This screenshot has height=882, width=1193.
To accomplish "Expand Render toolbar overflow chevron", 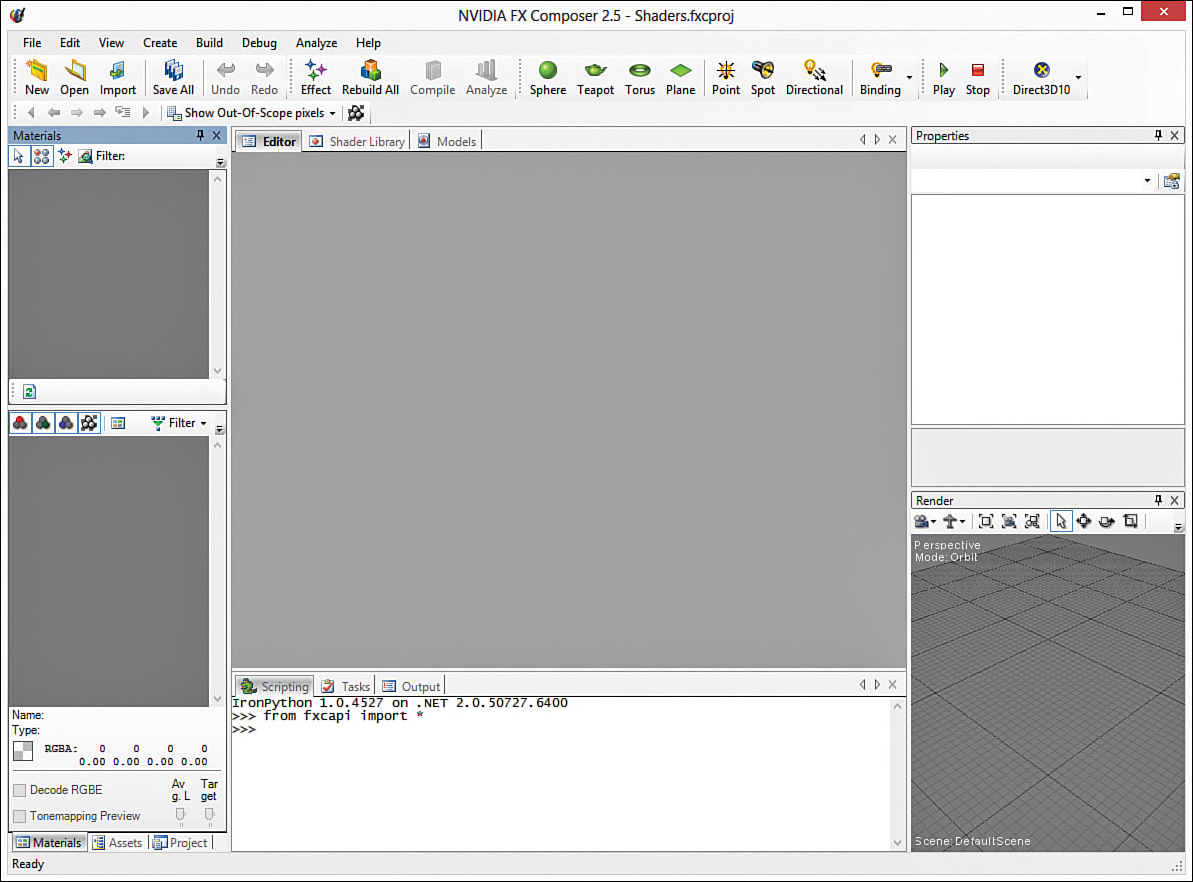I will coord(1179,527).
